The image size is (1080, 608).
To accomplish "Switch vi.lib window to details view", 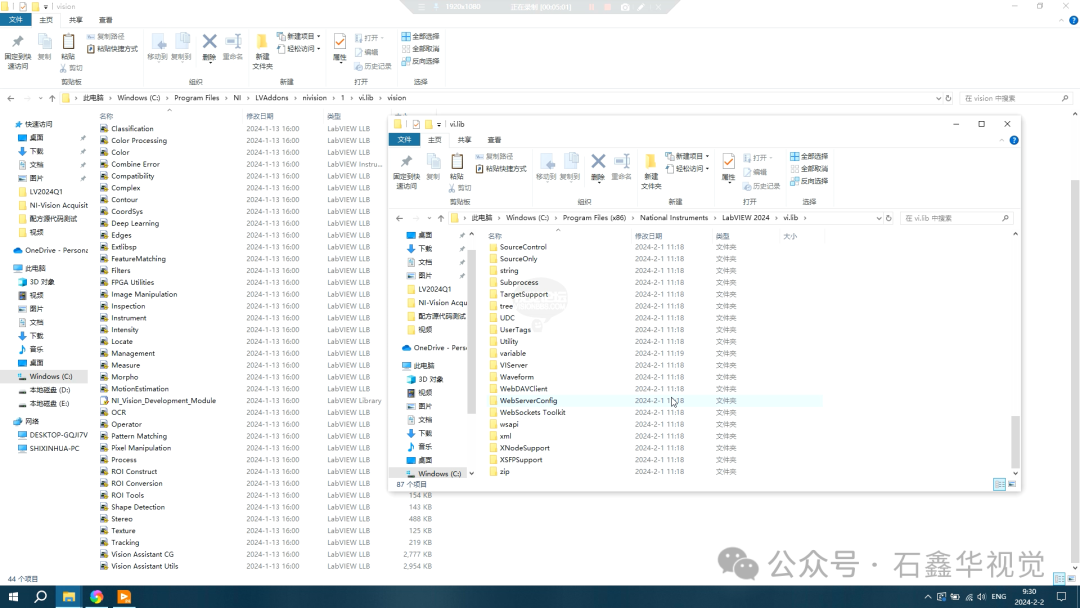I will pos(999,485).
